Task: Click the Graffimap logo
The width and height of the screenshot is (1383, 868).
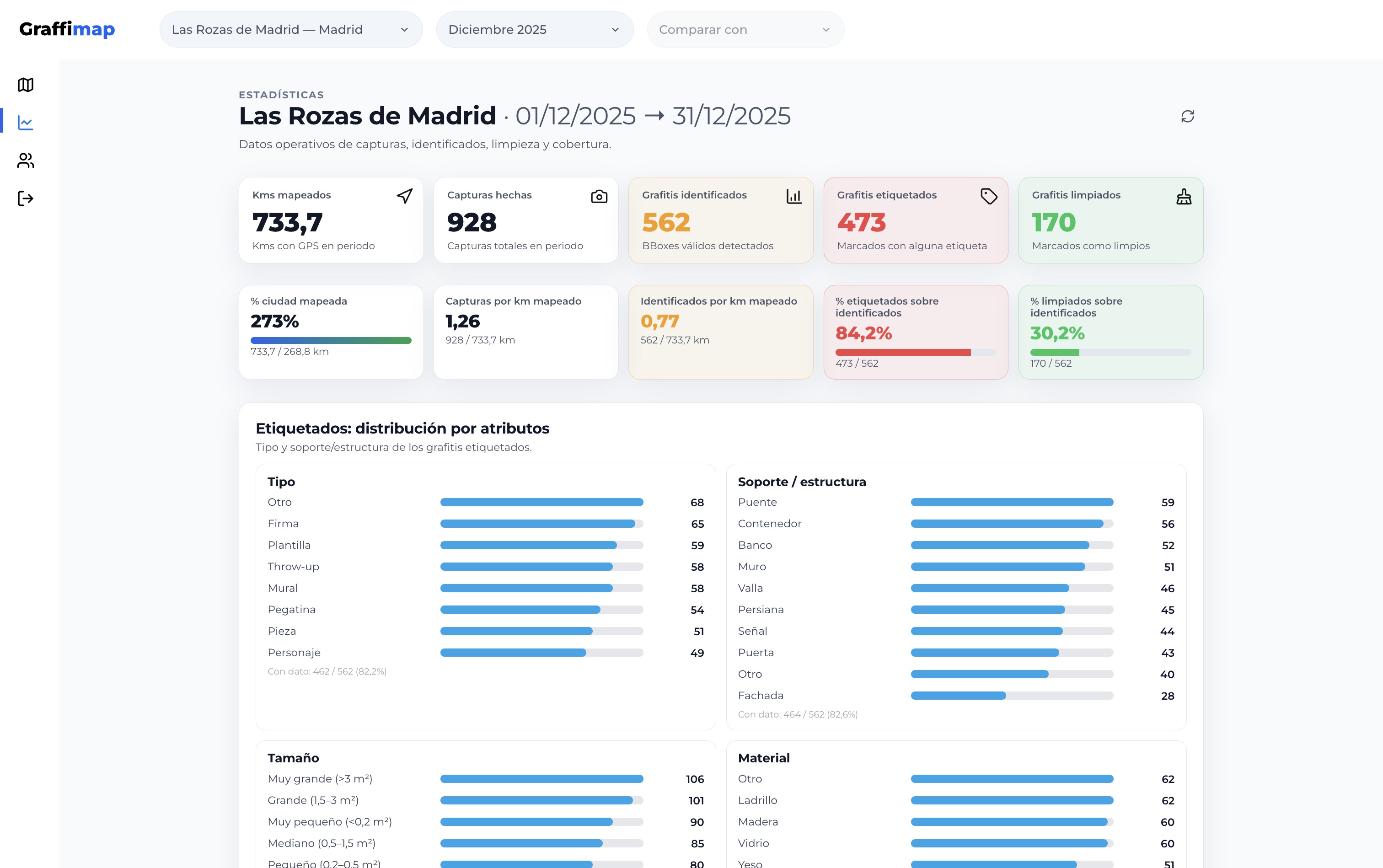Action: coord(67,29)
